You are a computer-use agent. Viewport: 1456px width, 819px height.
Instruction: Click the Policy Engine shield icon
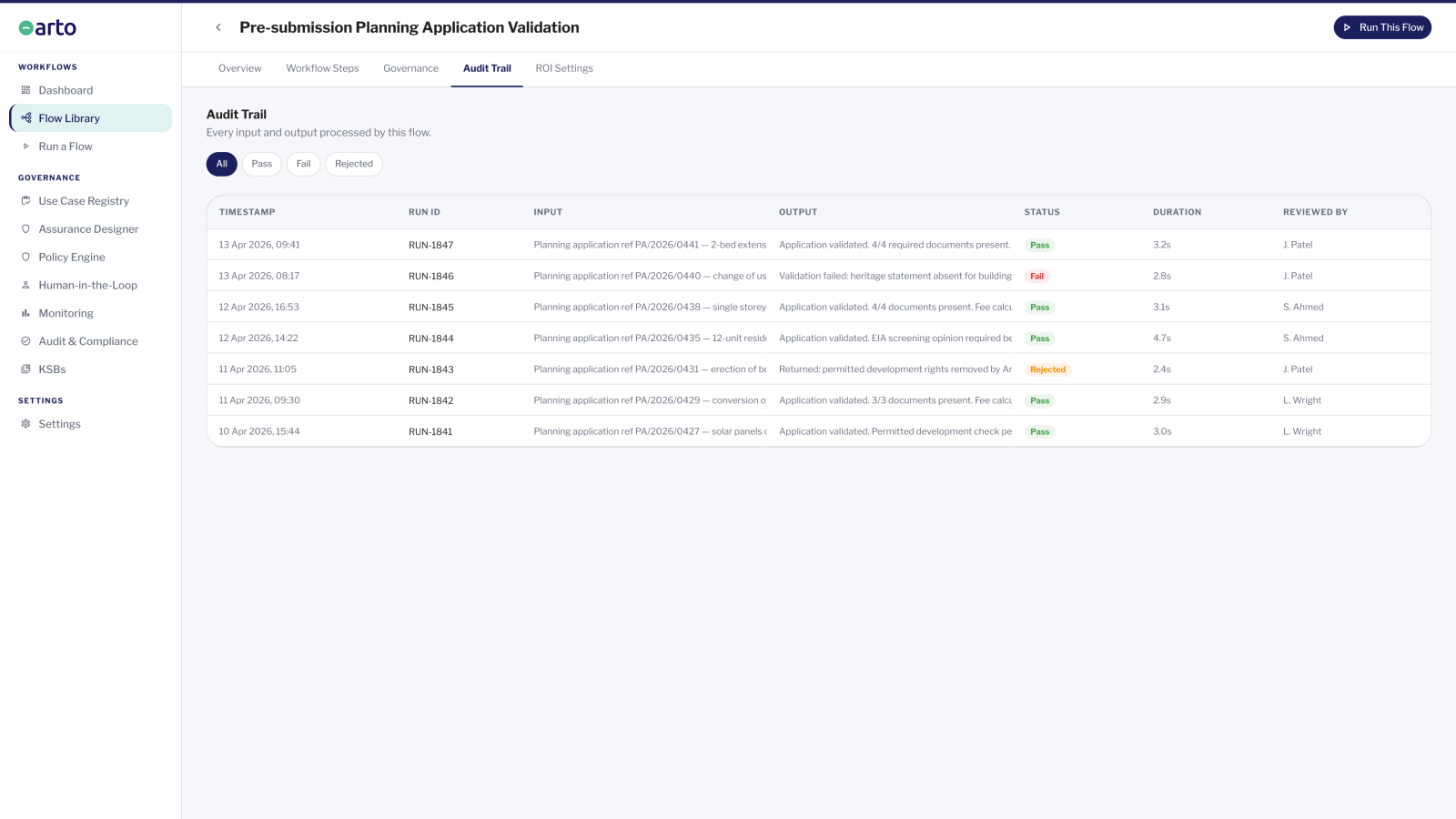point(25,258)
